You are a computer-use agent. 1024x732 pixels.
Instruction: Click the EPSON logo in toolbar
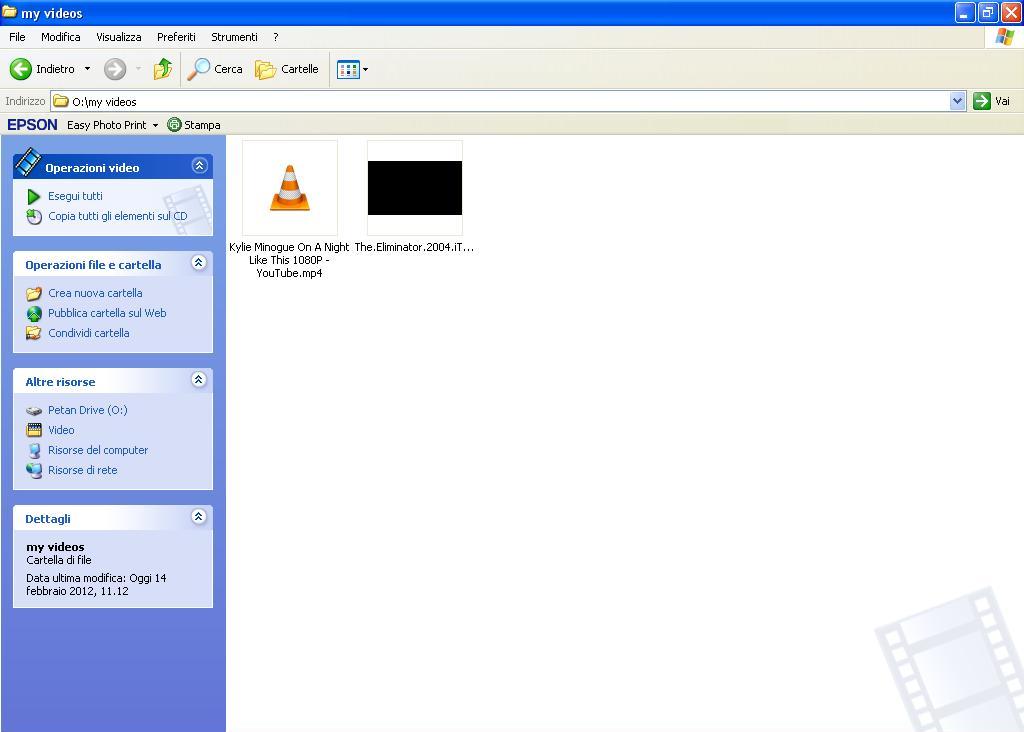(32, 125)
